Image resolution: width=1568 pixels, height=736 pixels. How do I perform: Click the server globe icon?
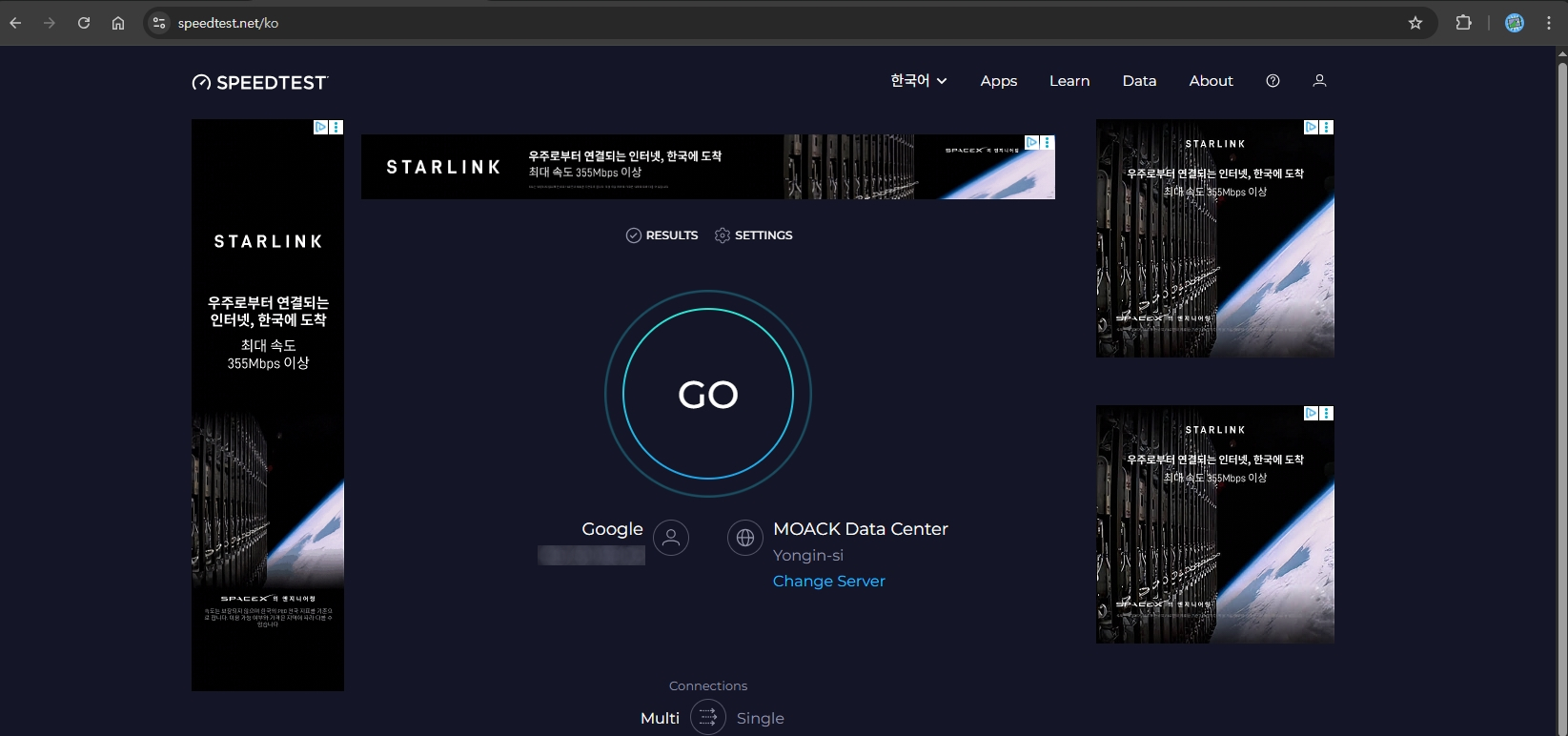click(x=745, y=538)
